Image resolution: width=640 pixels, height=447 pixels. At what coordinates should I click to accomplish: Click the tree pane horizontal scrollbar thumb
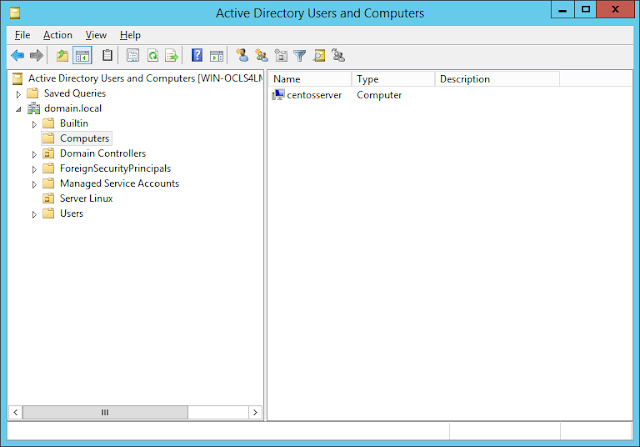[105, 412]
